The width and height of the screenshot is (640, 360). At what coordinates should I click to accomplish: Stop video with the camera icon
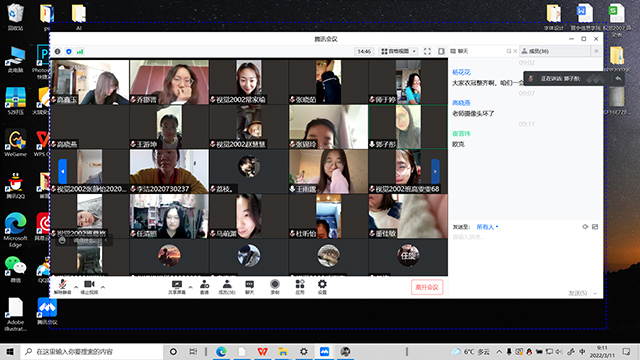[x=89, y=287]
